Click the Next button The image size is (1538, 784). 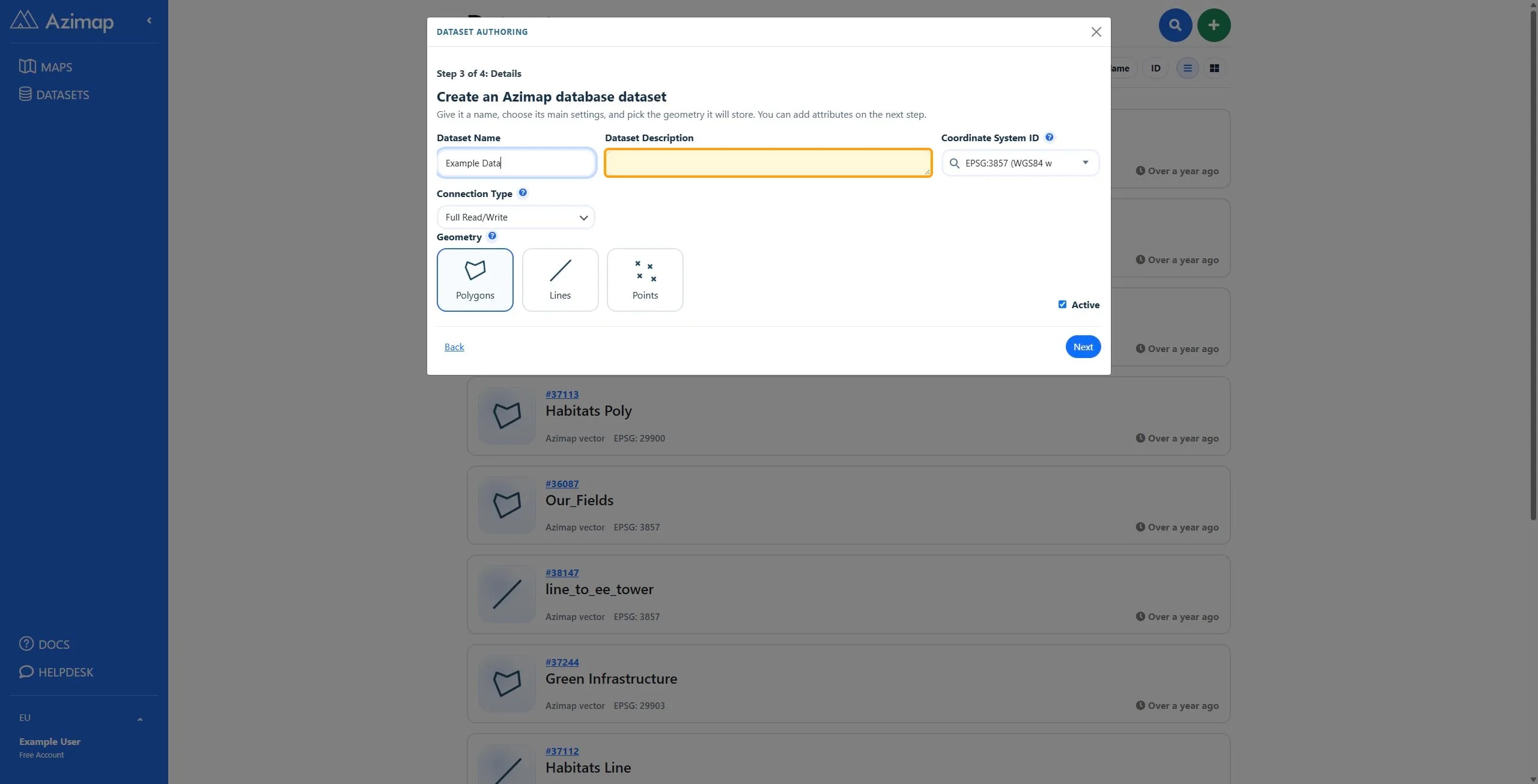(1083, 347)
